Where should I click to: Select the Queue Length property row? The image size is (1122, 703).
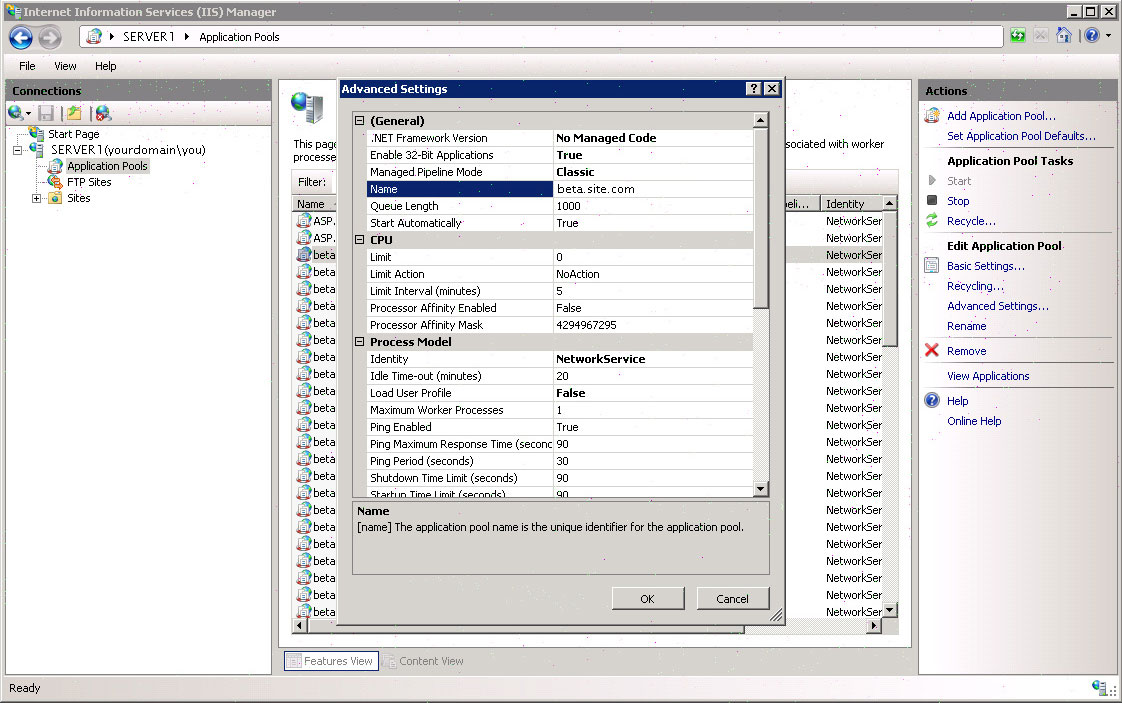click(x=560, y=206)
